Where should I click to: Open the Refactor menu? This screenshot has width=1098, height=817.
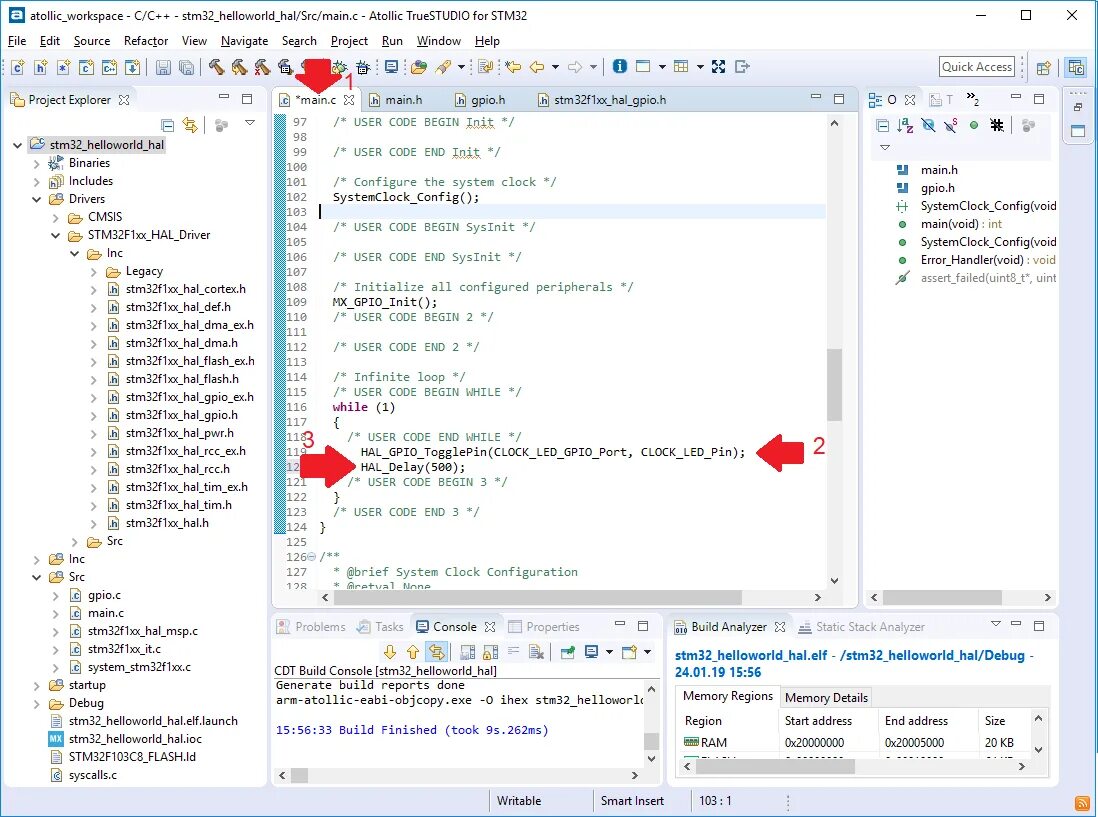[146, 41]
